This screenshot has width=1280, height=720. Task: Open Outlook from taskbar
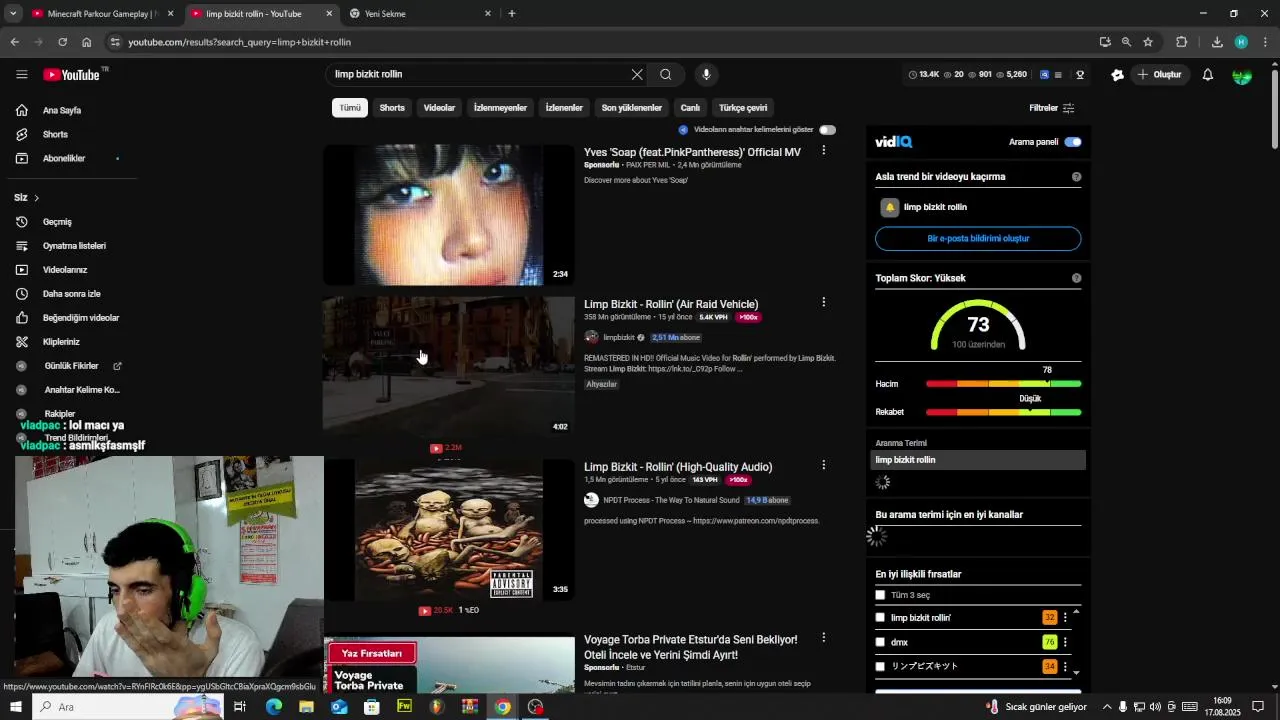(x=339, y=707)
